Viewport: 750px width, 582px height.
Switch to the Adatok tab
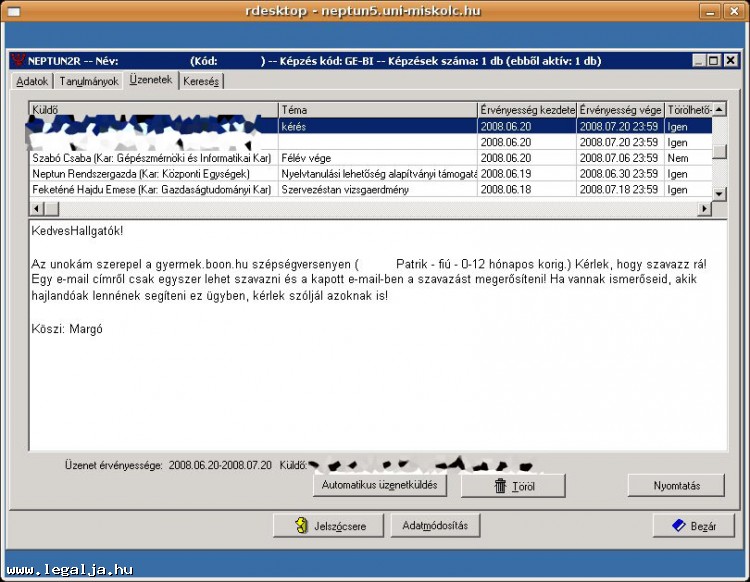click(32, 81)
